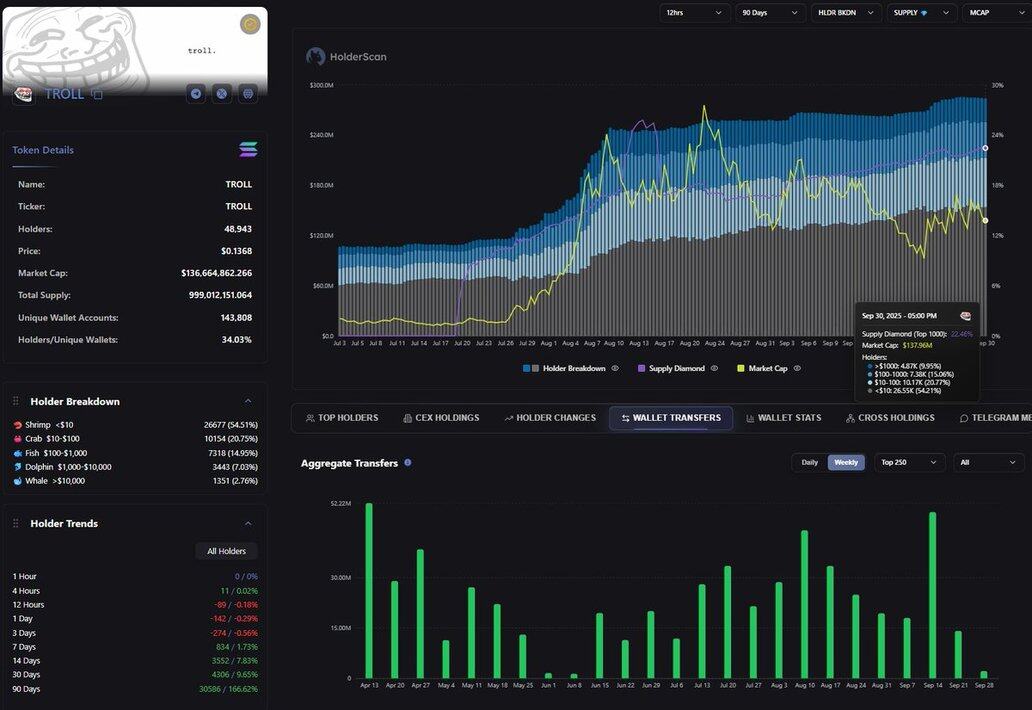The width and height of the screenshot is (1032, 710).
Task: Open the 12hrs interval dropdown
Action: tap(694, 13)
